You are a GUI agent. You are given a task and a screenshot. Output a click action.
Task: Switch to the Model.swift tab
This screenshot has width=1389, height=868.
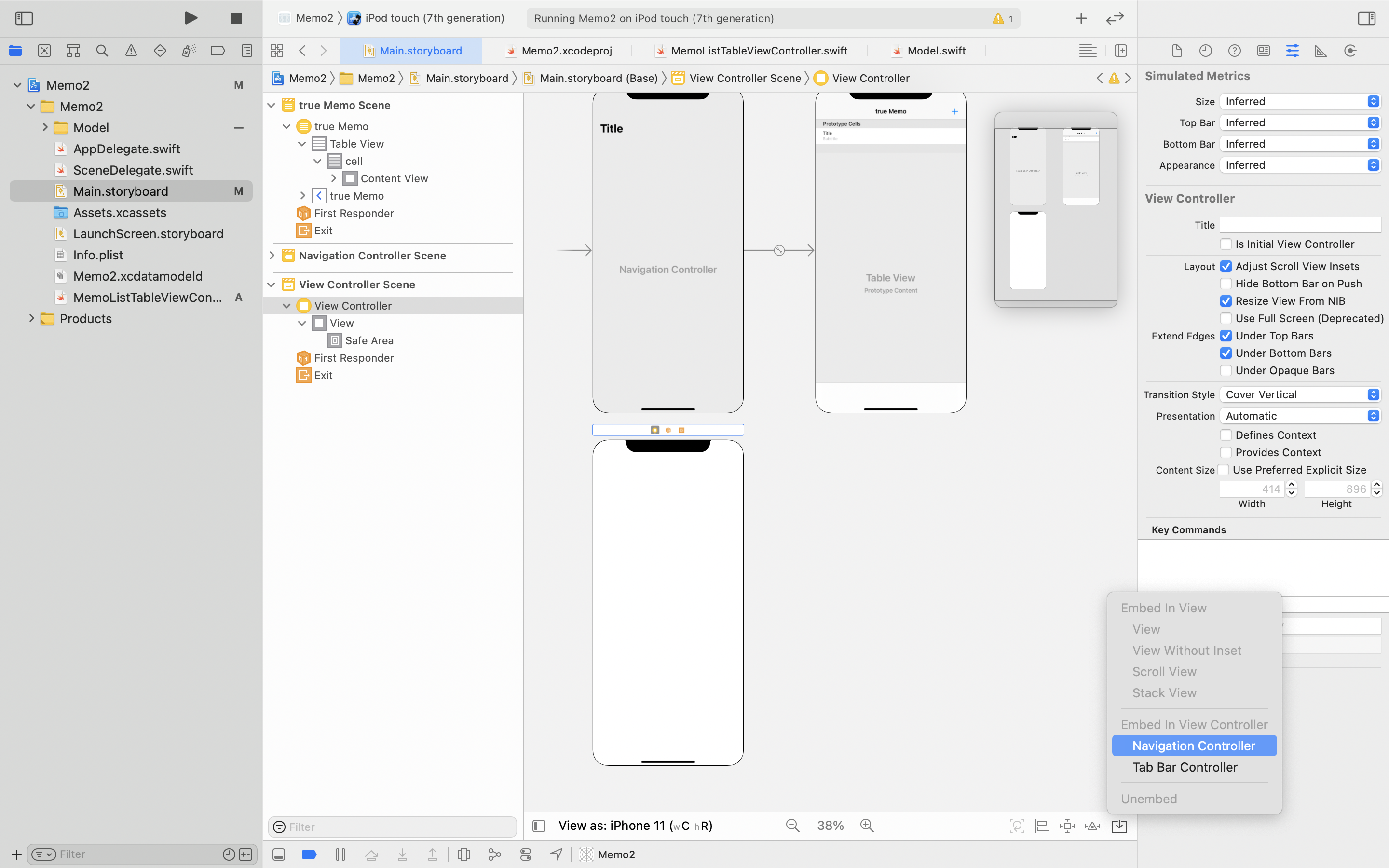(936, 51)
